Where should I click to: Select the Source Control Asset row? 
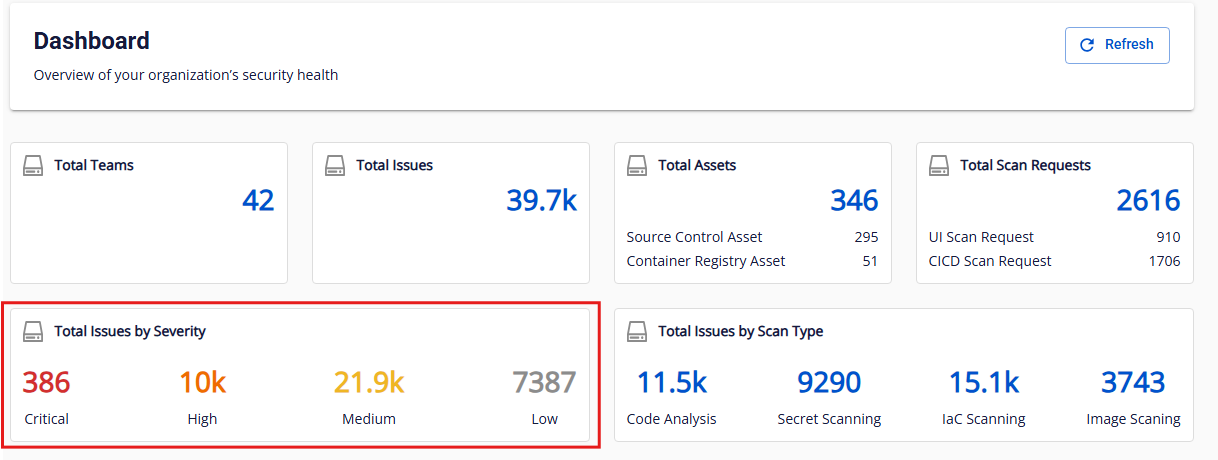pos(752,237)
